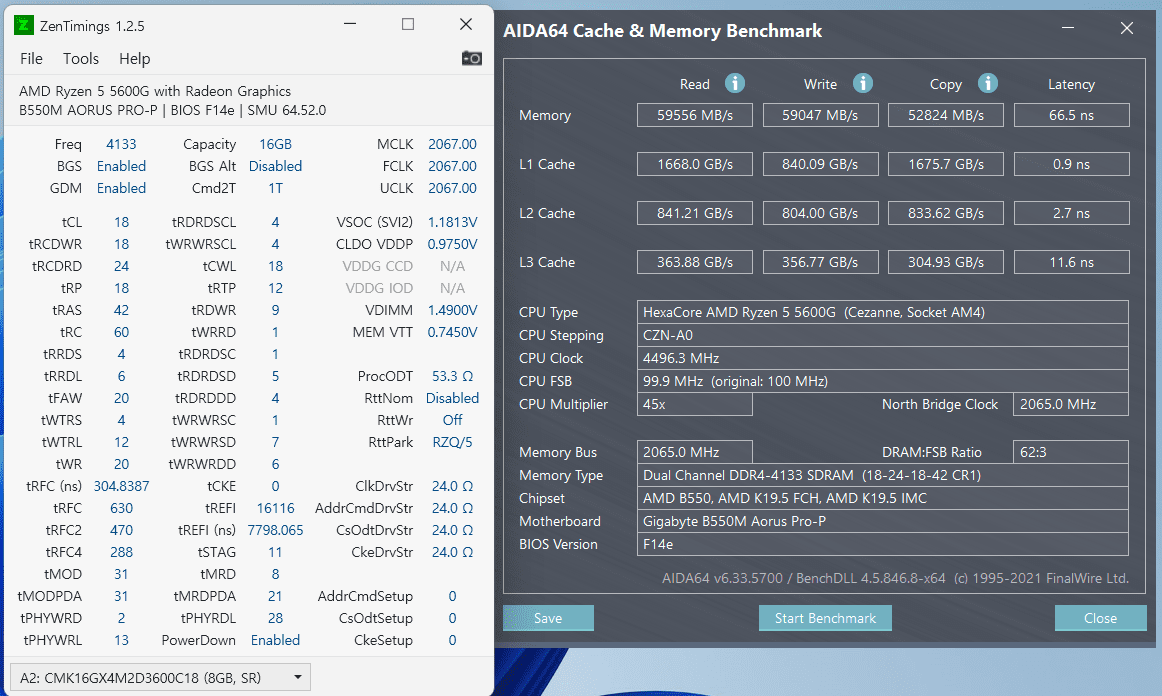Click the Freq value 4133 in ZenTimings

tap(122, 145)
